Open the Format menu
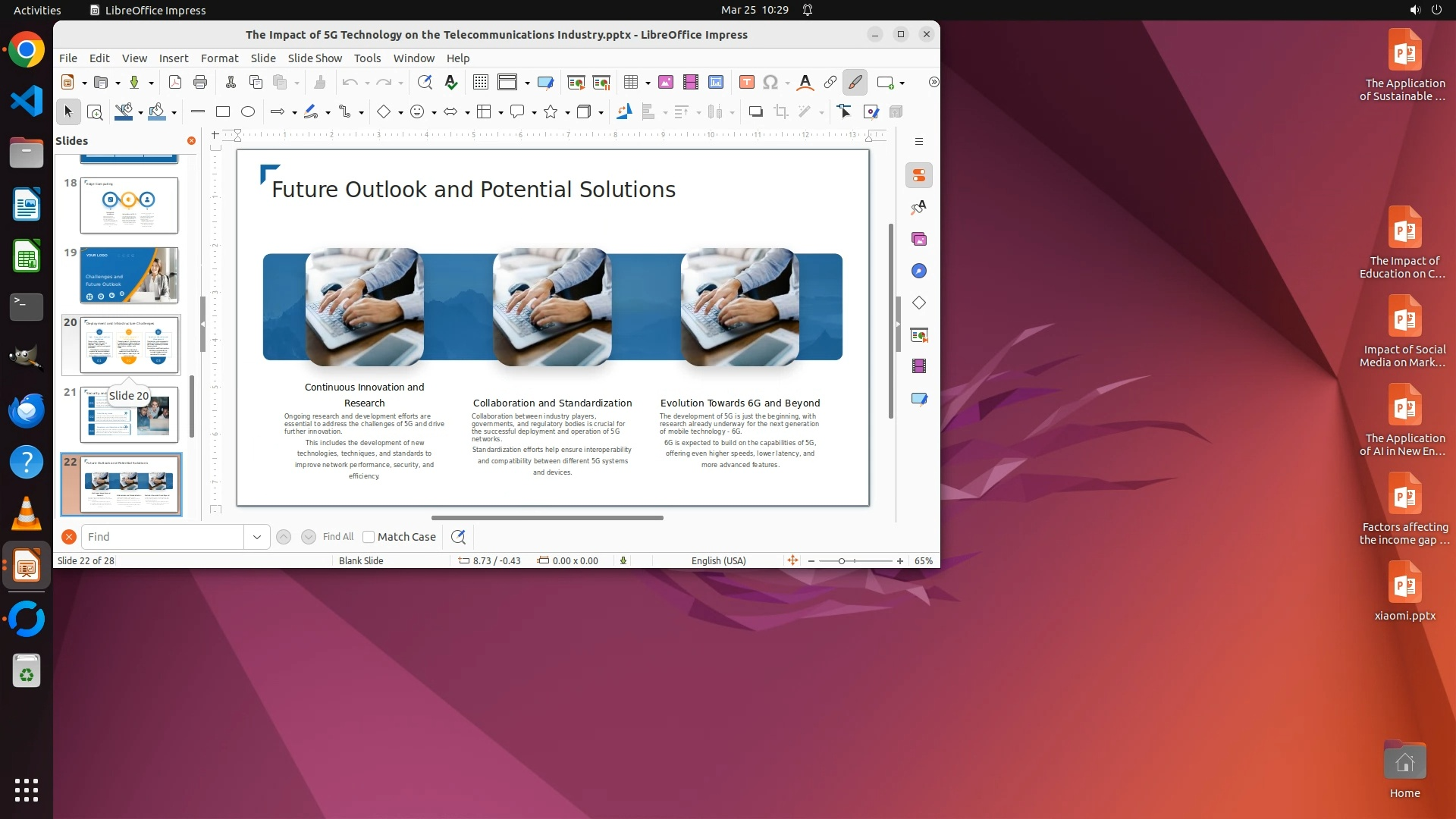The height and width of the screenshot is (819, 1456). coord(219,58)
